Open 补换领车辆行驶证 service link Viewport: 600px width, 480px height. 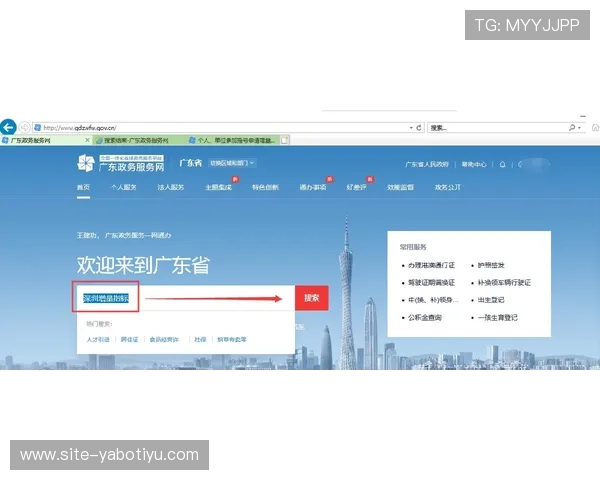[504, 283]
